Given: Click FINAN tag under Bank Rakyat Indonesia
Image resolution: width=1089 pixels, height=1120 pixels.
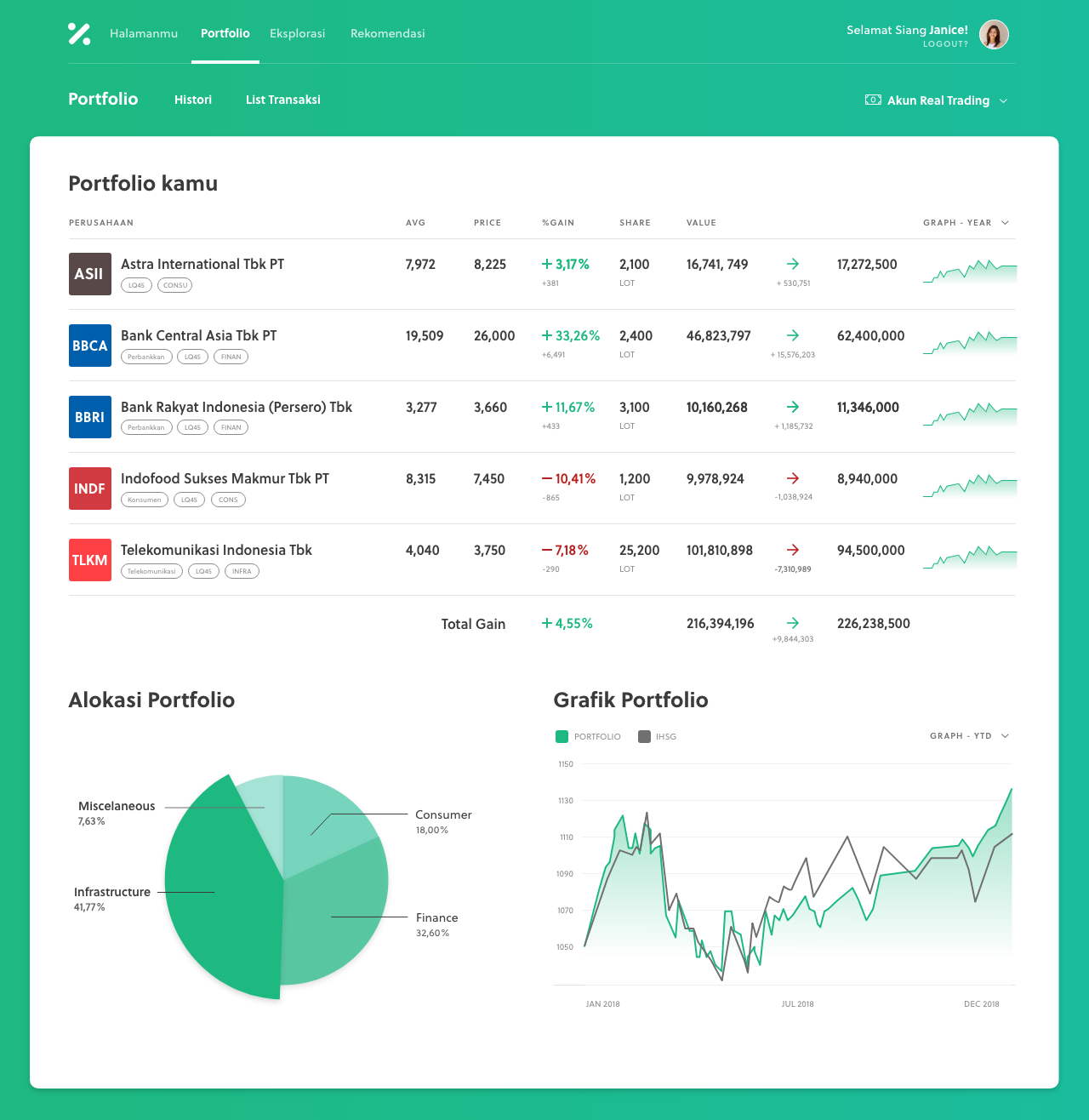Looking at the screenshot, I should [231, 427].
